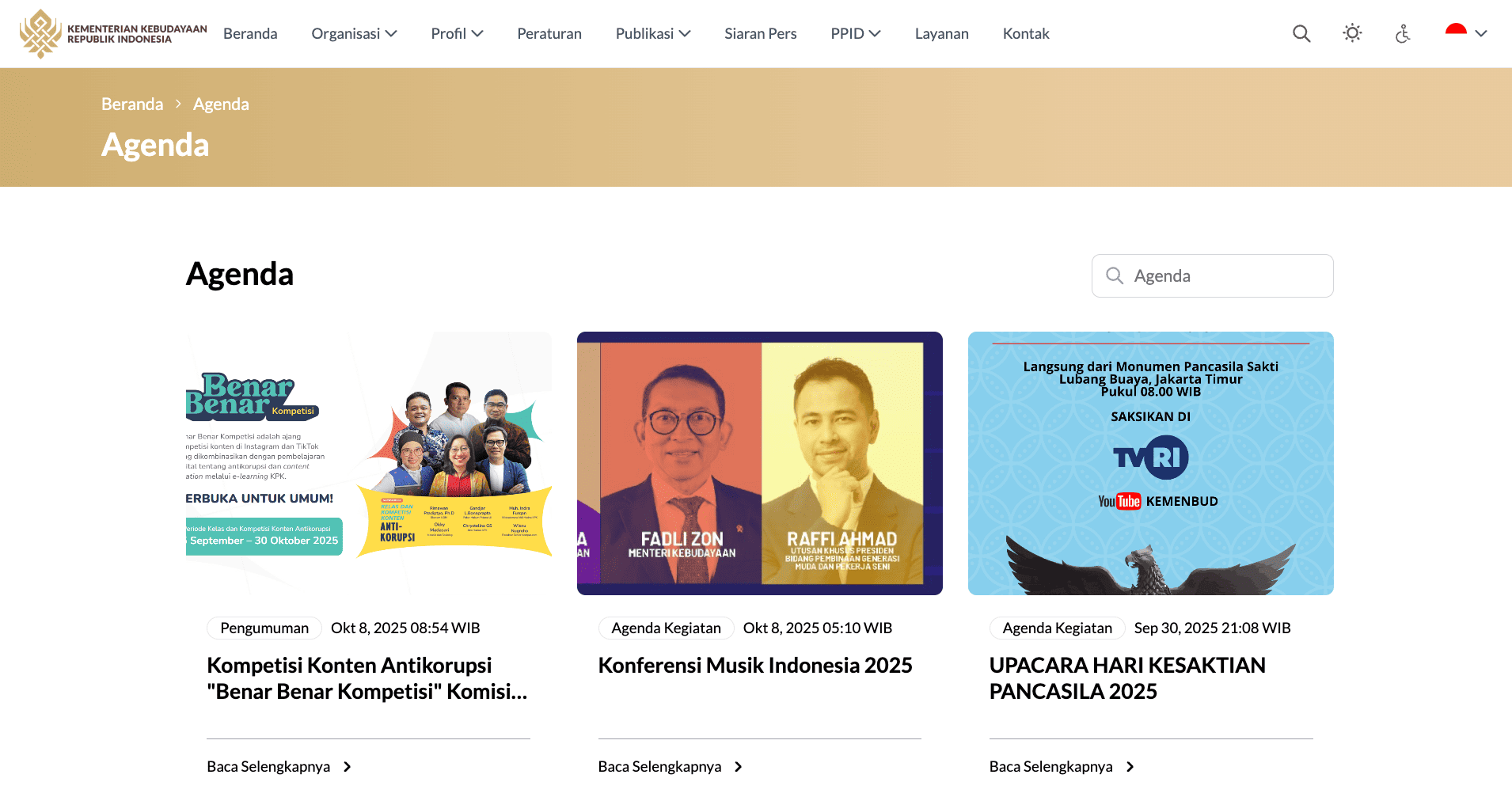Screen dimensions: 1512x801
Task: Open the Publikasi dropdown
Action: (x=653, y=33)
